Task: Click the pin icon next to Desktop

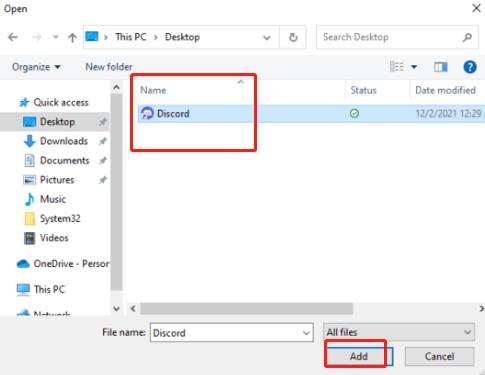Action: [x=103, y=122]
